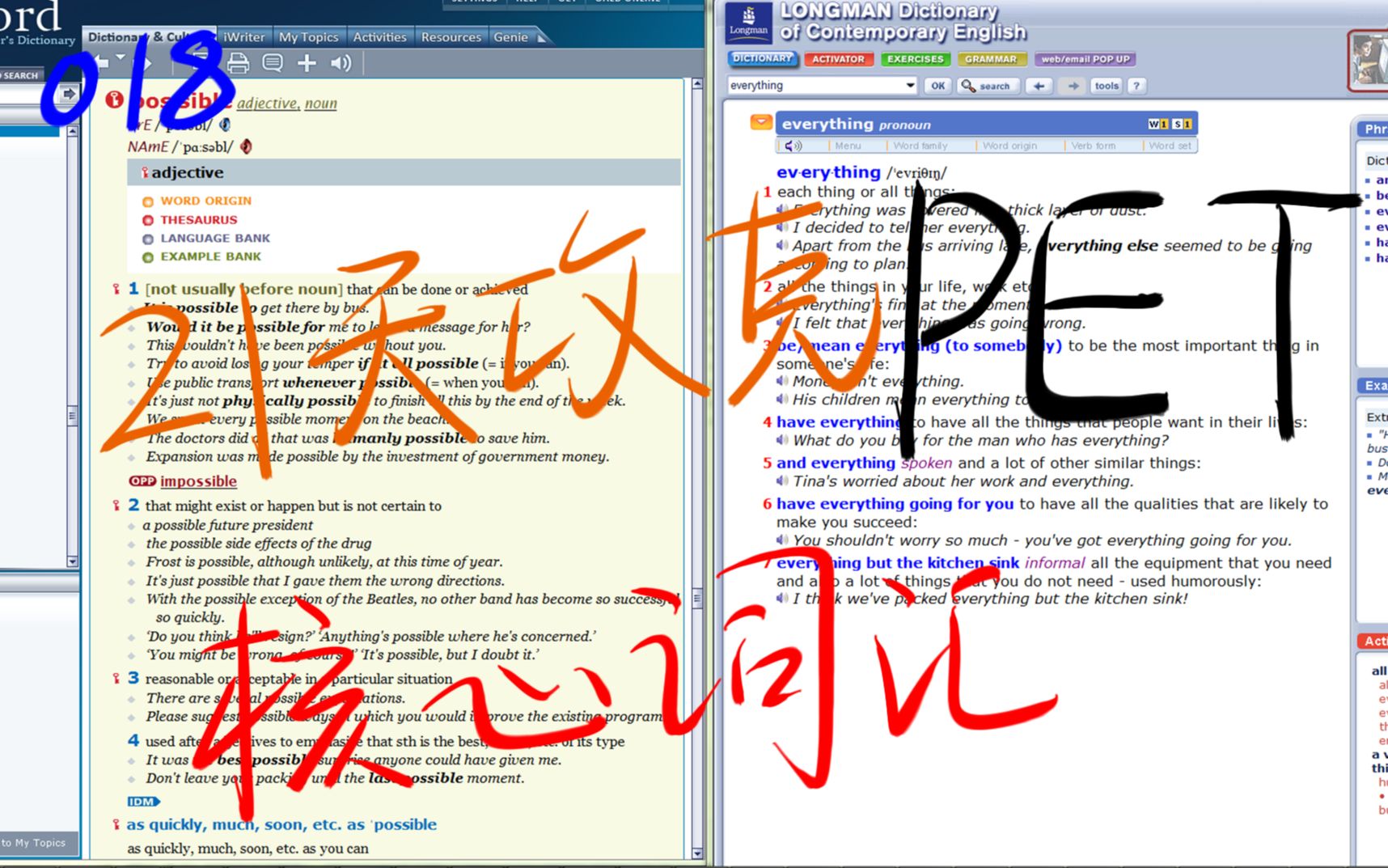This screenshot has width=1388, height=868.
Task: Open Menu in everything entry bar
Action: pyautogui.click(x=848, y=146)
